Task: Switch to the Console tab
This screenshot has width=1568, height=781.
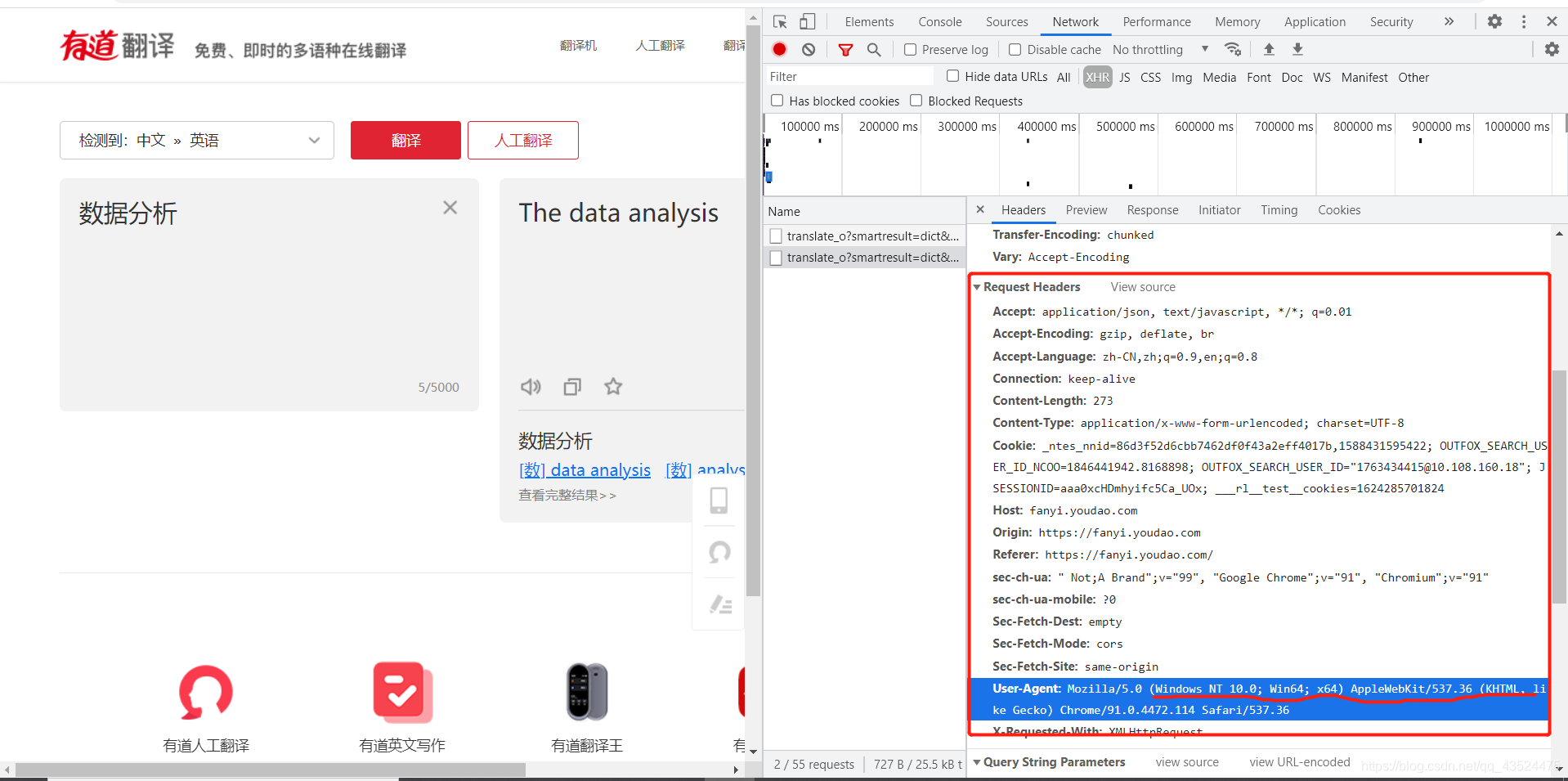Action: pyautogui.click(x=939, y=22)
